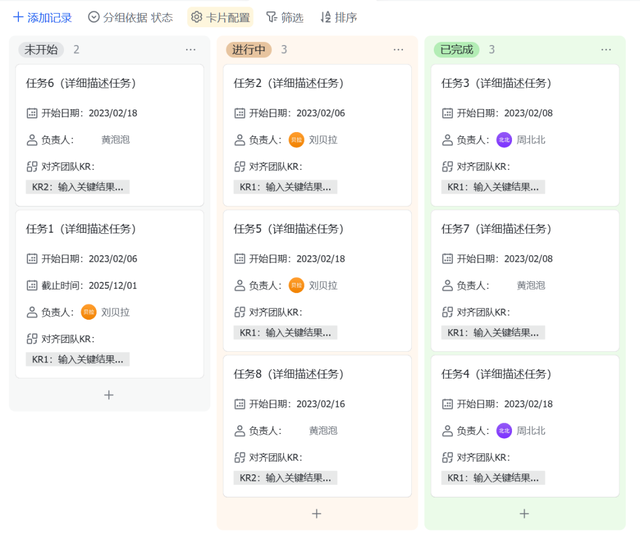
Task: Add a new card under 已完成
Action: pos(524,513)
